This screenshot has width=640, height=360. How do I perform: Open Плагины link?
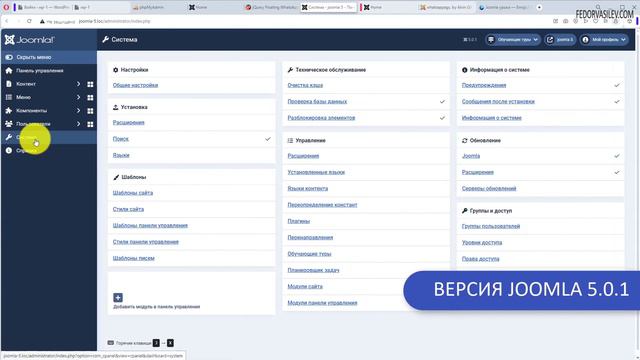(x=298, y=221)
